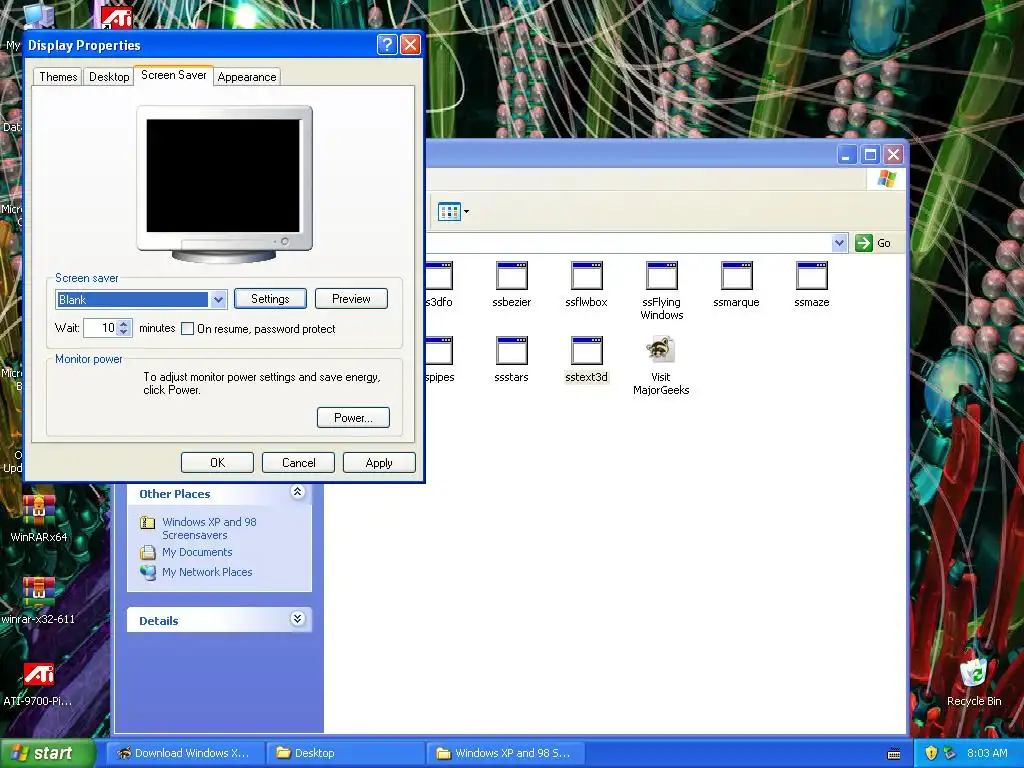Open winrar-x32-611 desktop icon
Image resolution: width=1024 pixels, height=768 pixels.
tap(38, 600)
